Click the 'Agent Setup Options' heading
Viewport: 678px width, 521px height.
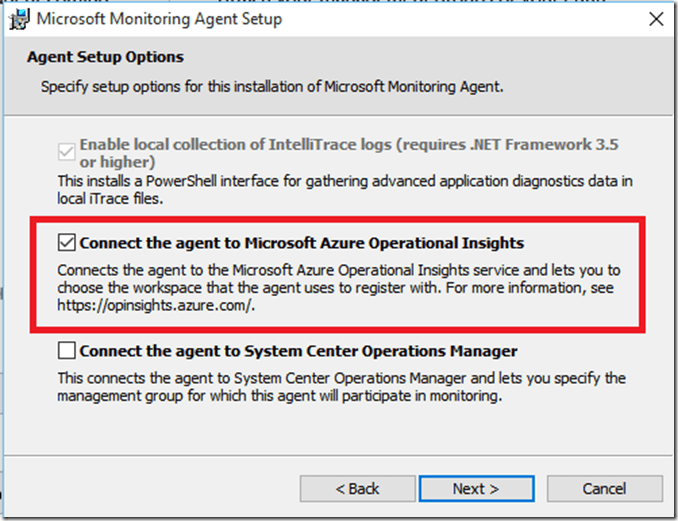(x=105, y=57)
